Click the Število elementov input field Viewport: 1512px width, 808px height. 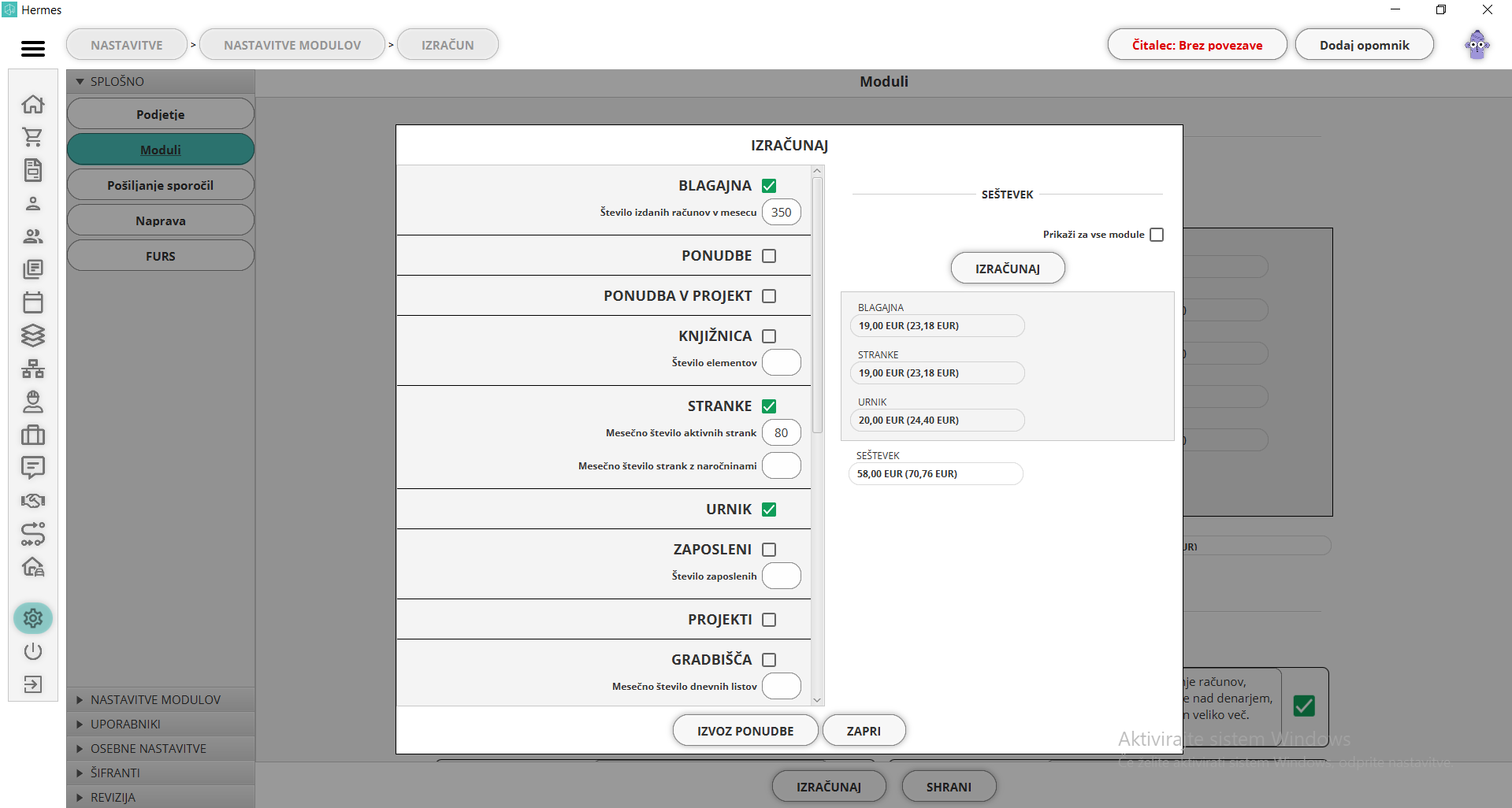pos(782,363)
